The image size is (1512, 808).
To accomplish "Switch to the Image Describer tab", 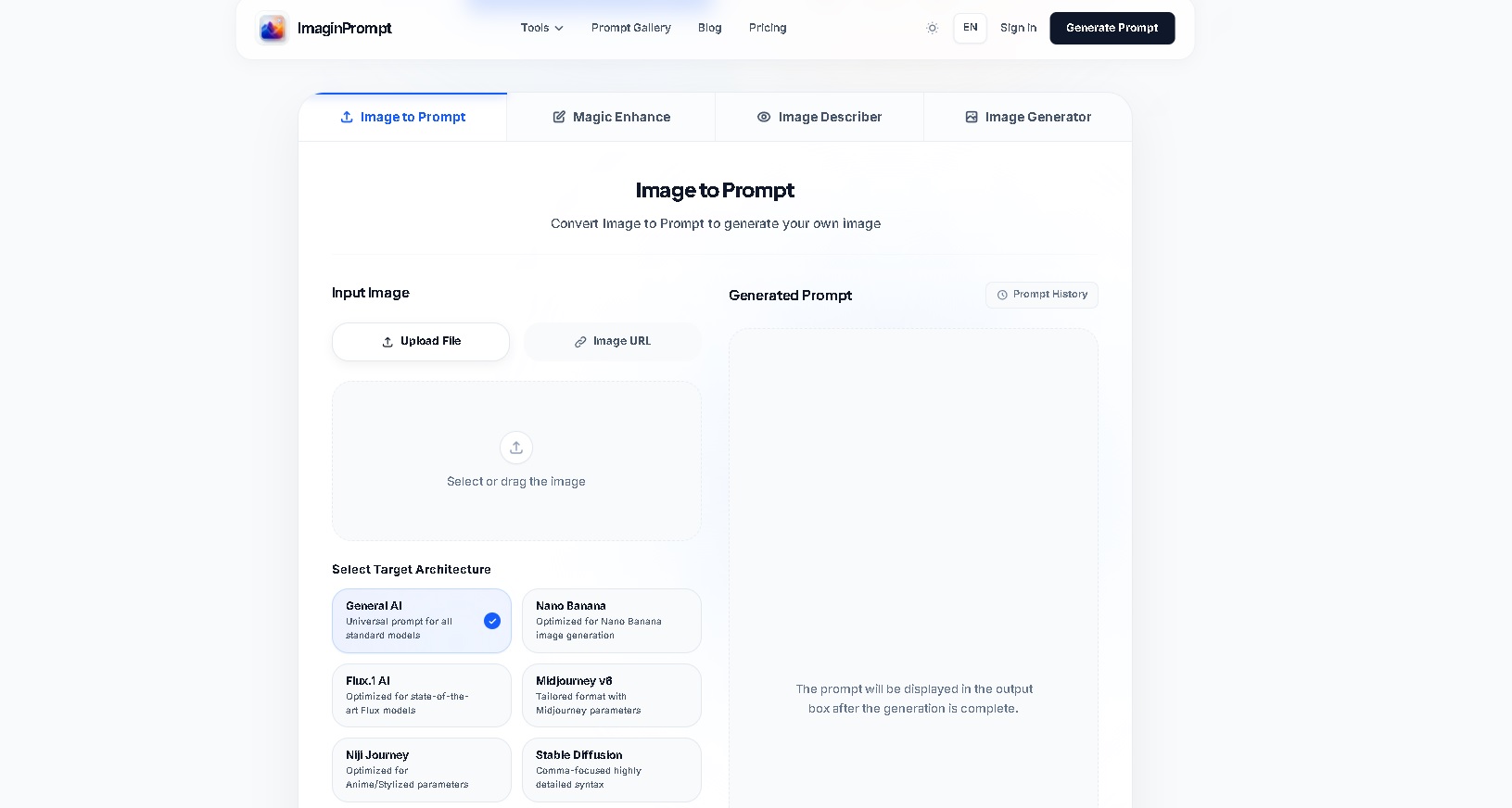I will (820, 117).
